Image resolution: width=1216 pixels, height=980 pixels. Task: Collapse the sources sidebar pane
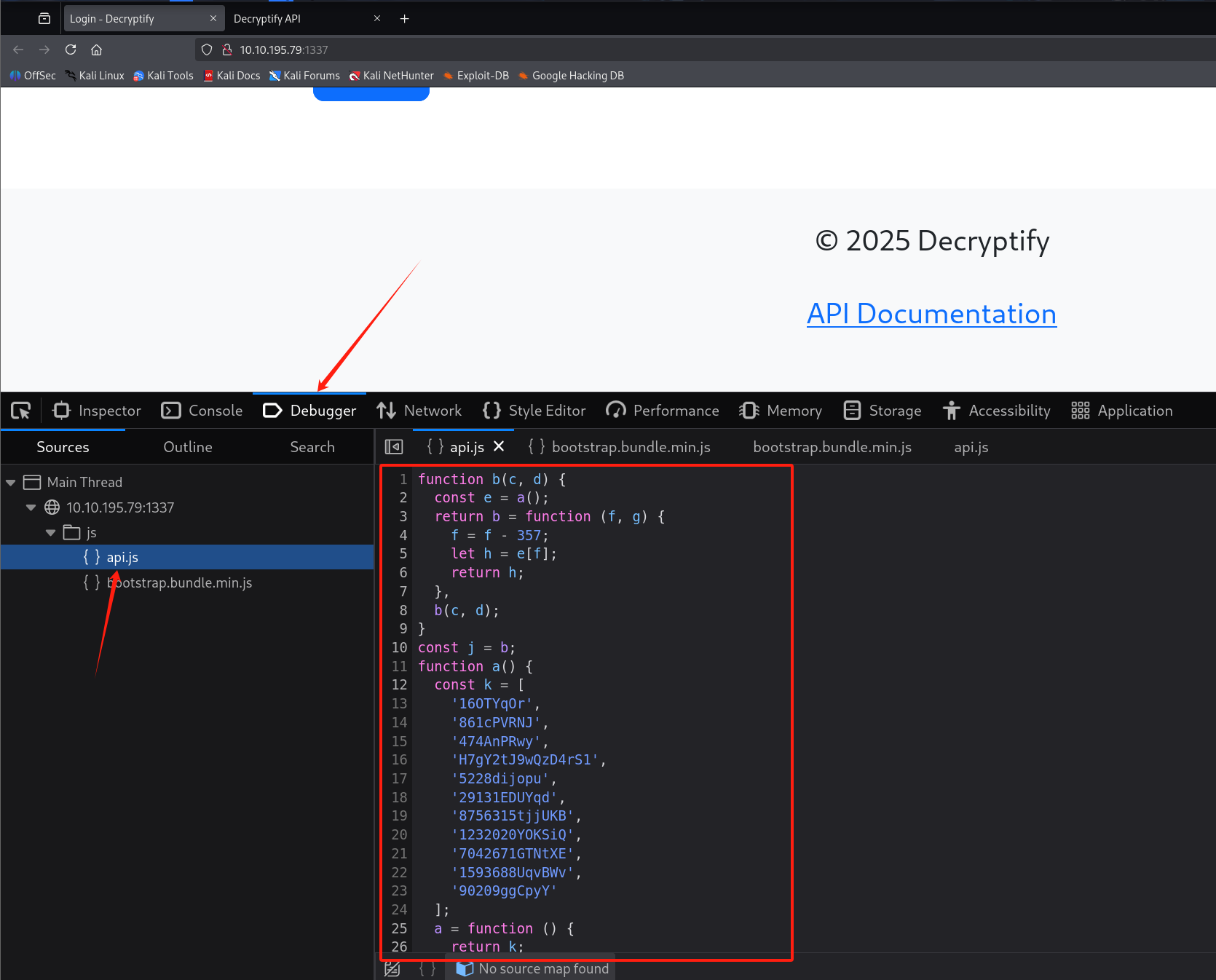(x=394, y=446)
